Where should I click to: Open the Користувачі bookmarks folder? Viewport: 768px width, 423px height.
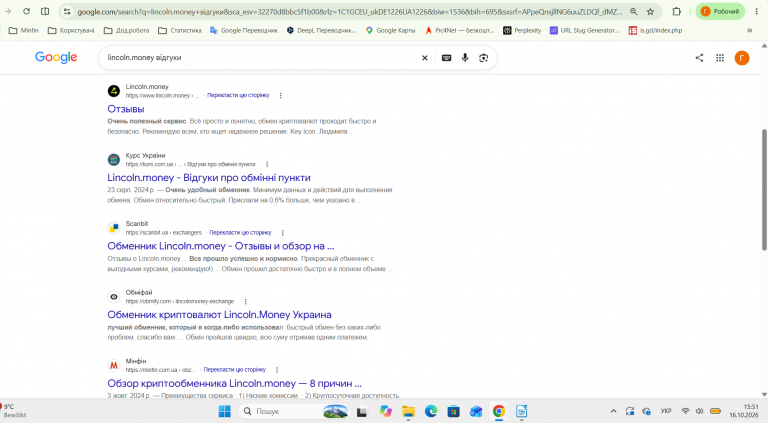(x=71, y=30)
